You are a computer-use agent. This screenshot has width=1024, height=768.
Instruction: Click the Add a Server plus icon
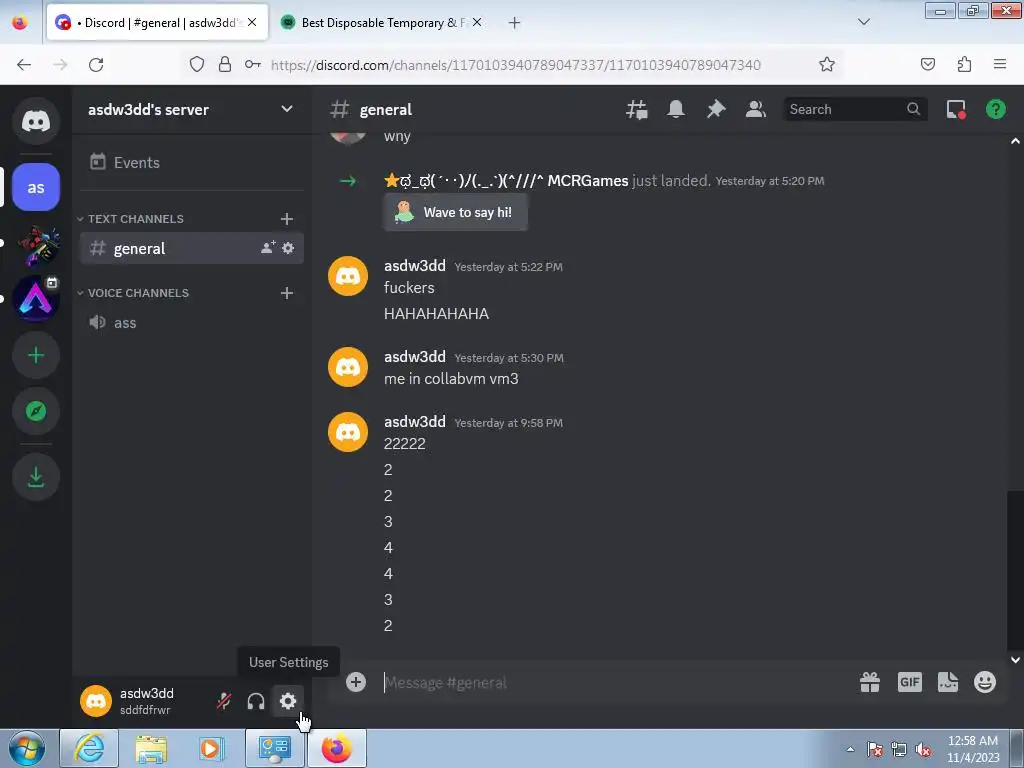[x=36, y=355]
